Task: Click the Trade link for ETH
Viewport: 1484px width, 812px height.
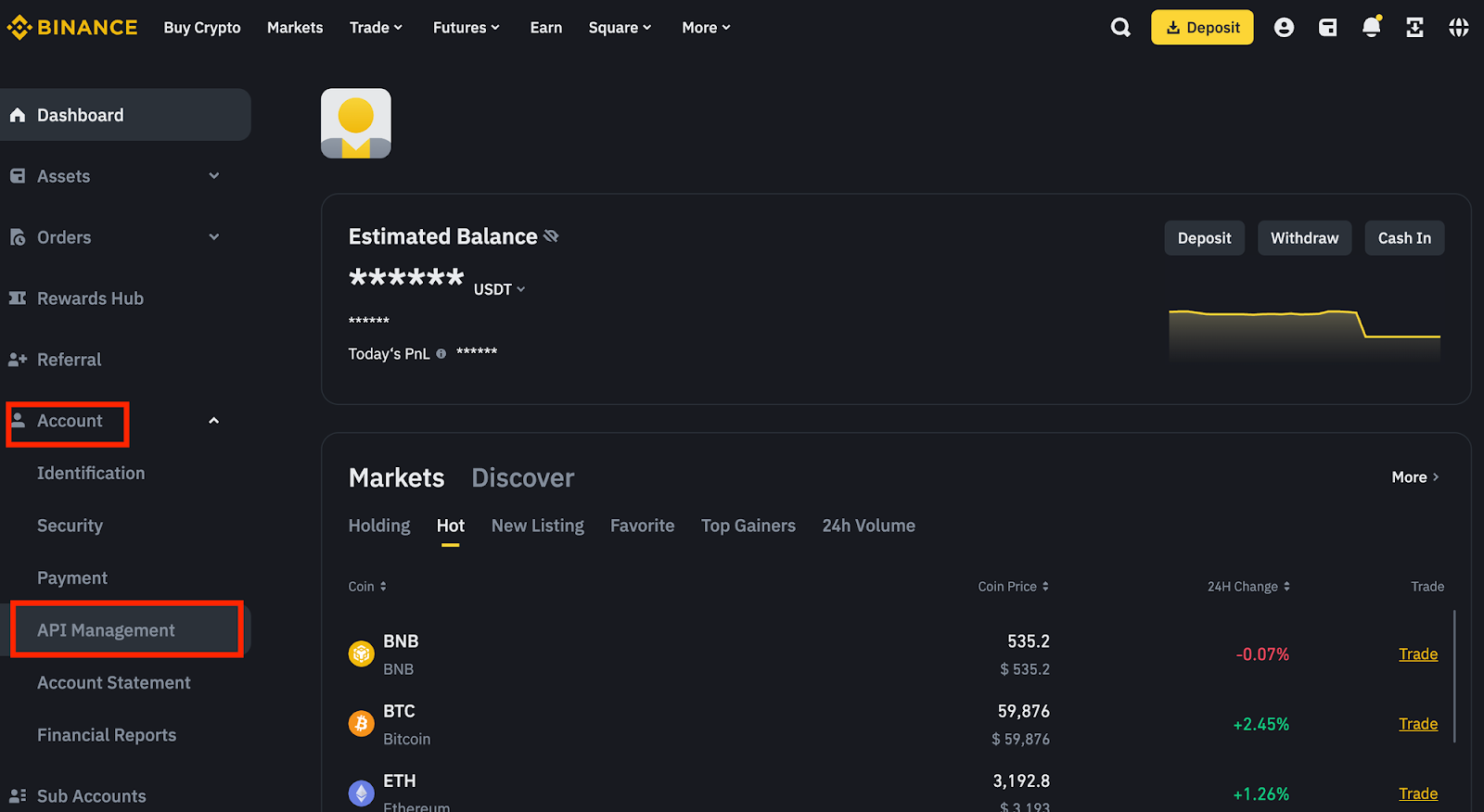Action: pos(1418,793)
